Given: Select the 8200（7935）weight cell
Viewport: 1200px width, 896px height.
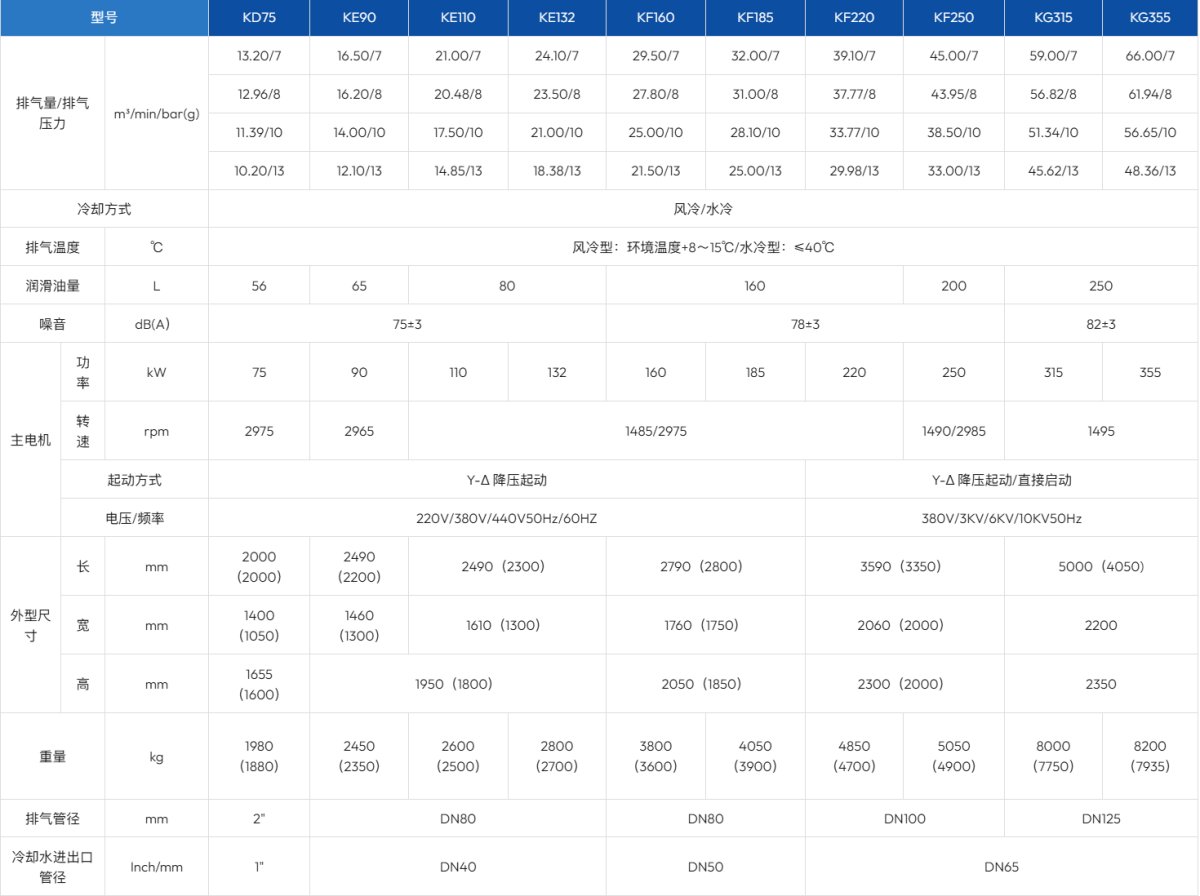Looking at the screenshot, I should coord(1149,756).
